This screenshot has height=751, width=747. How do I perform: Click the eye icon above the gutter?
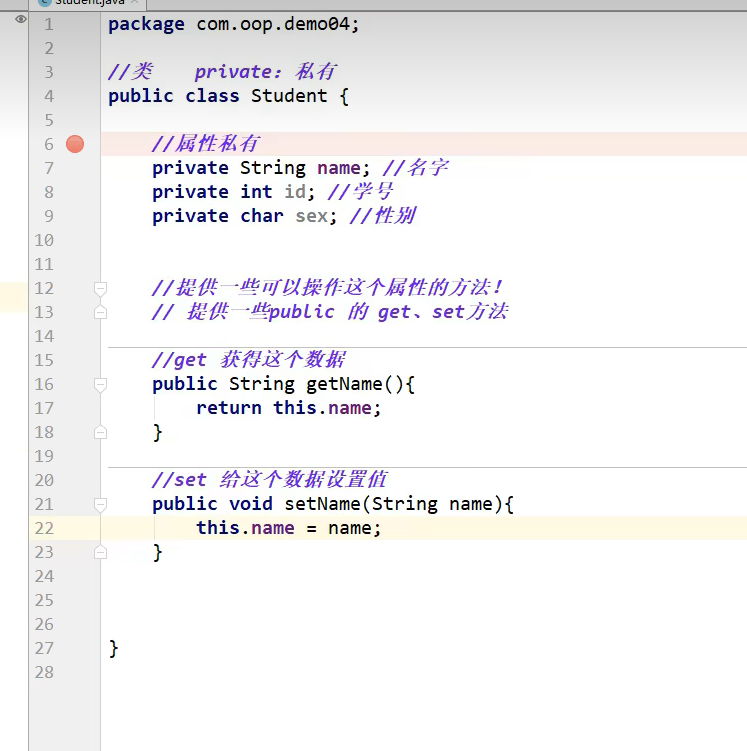[x=21, y=19]
